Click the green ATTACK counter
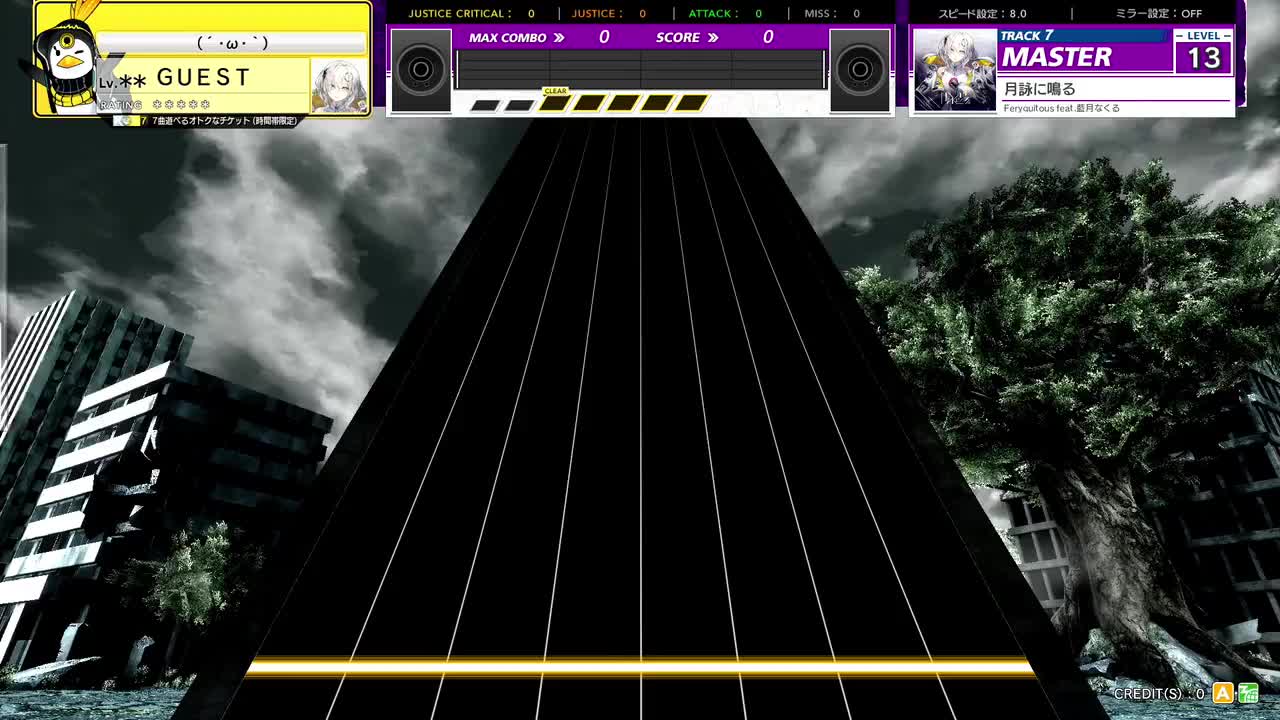The height and width of the screenshot is (720, 1280). click(x=725, y=14)
